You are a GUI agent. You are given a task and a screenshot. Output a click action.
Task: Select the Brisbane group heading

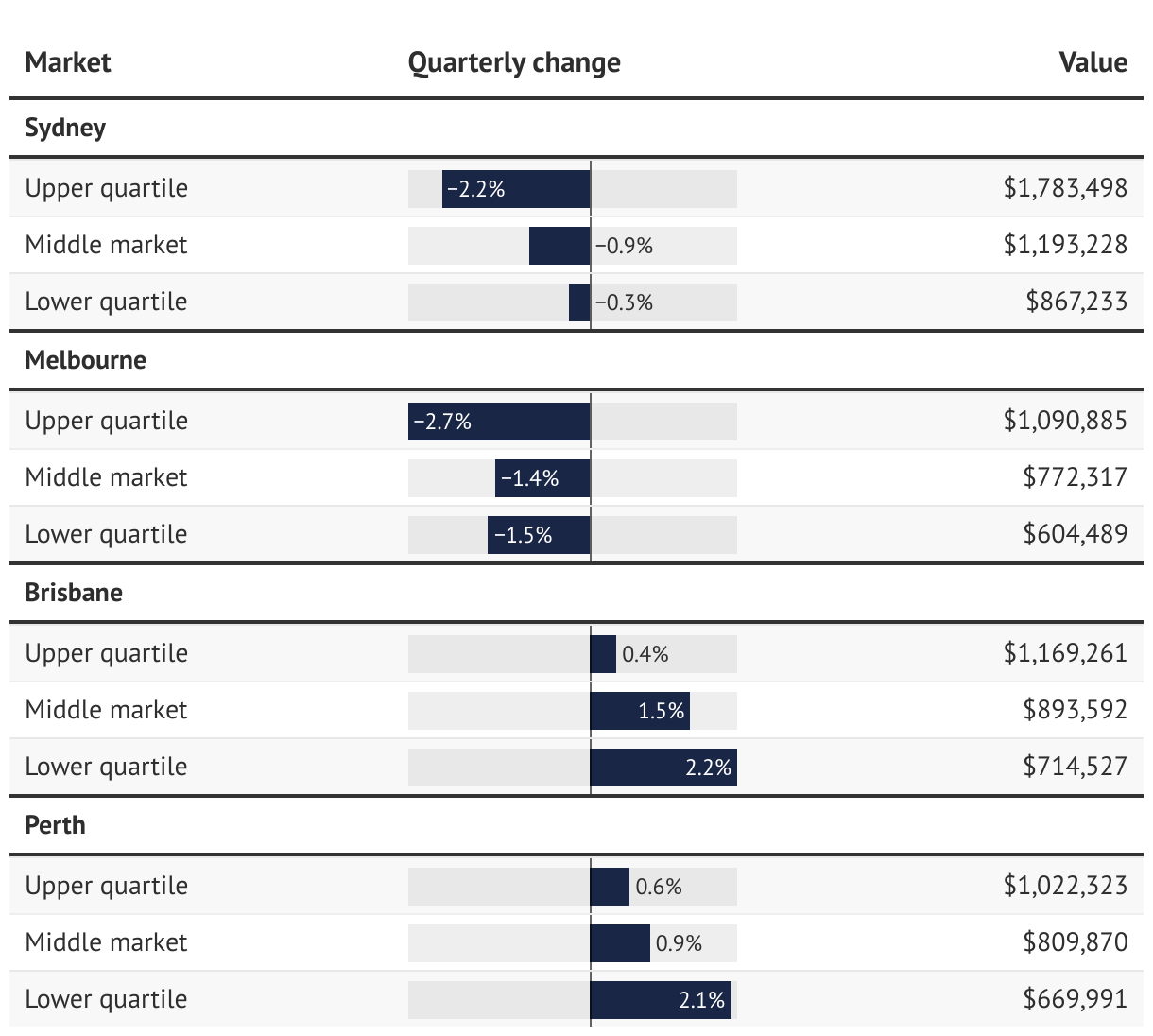74,593
